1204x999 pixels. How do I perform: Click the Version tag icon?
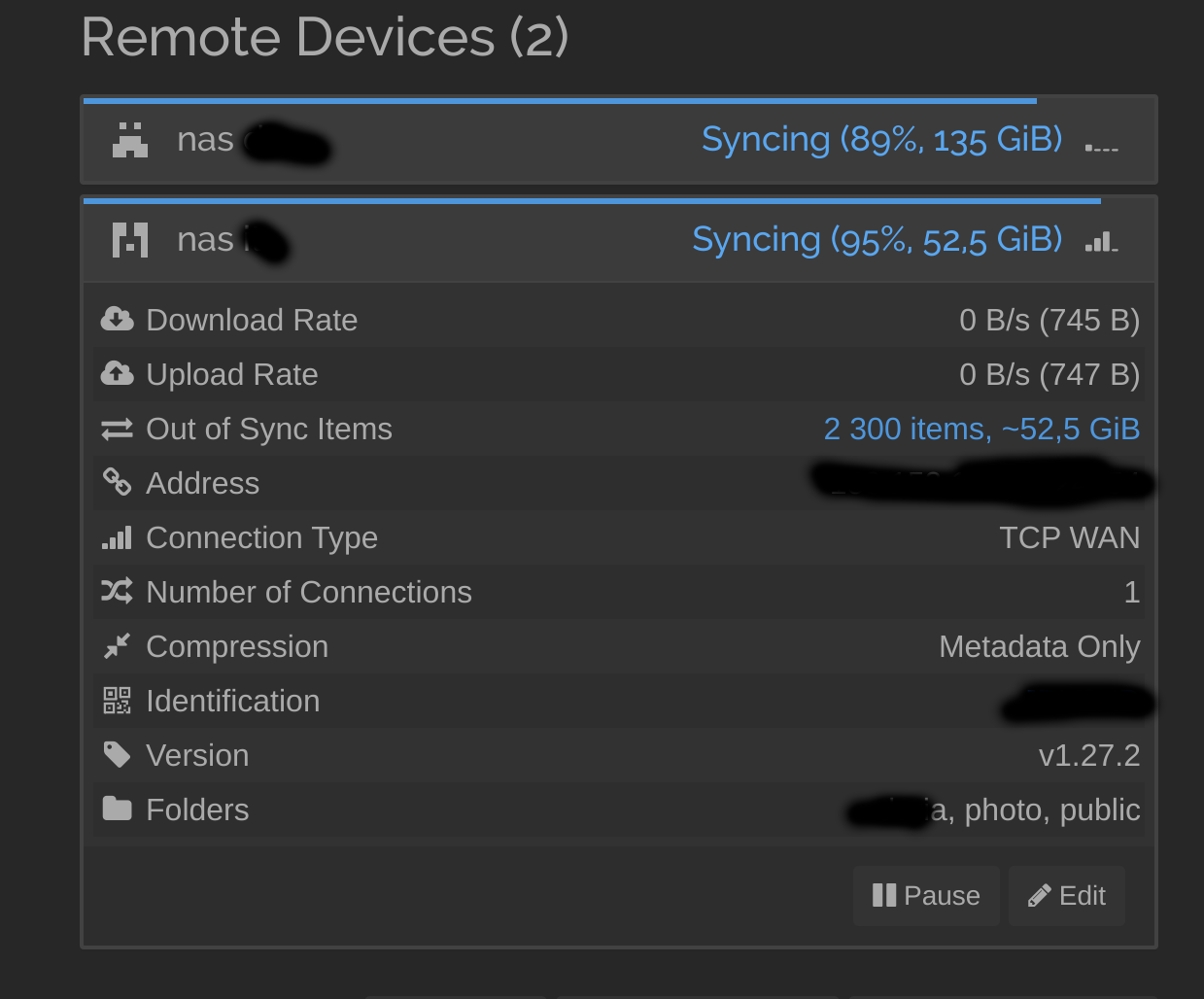118,755
